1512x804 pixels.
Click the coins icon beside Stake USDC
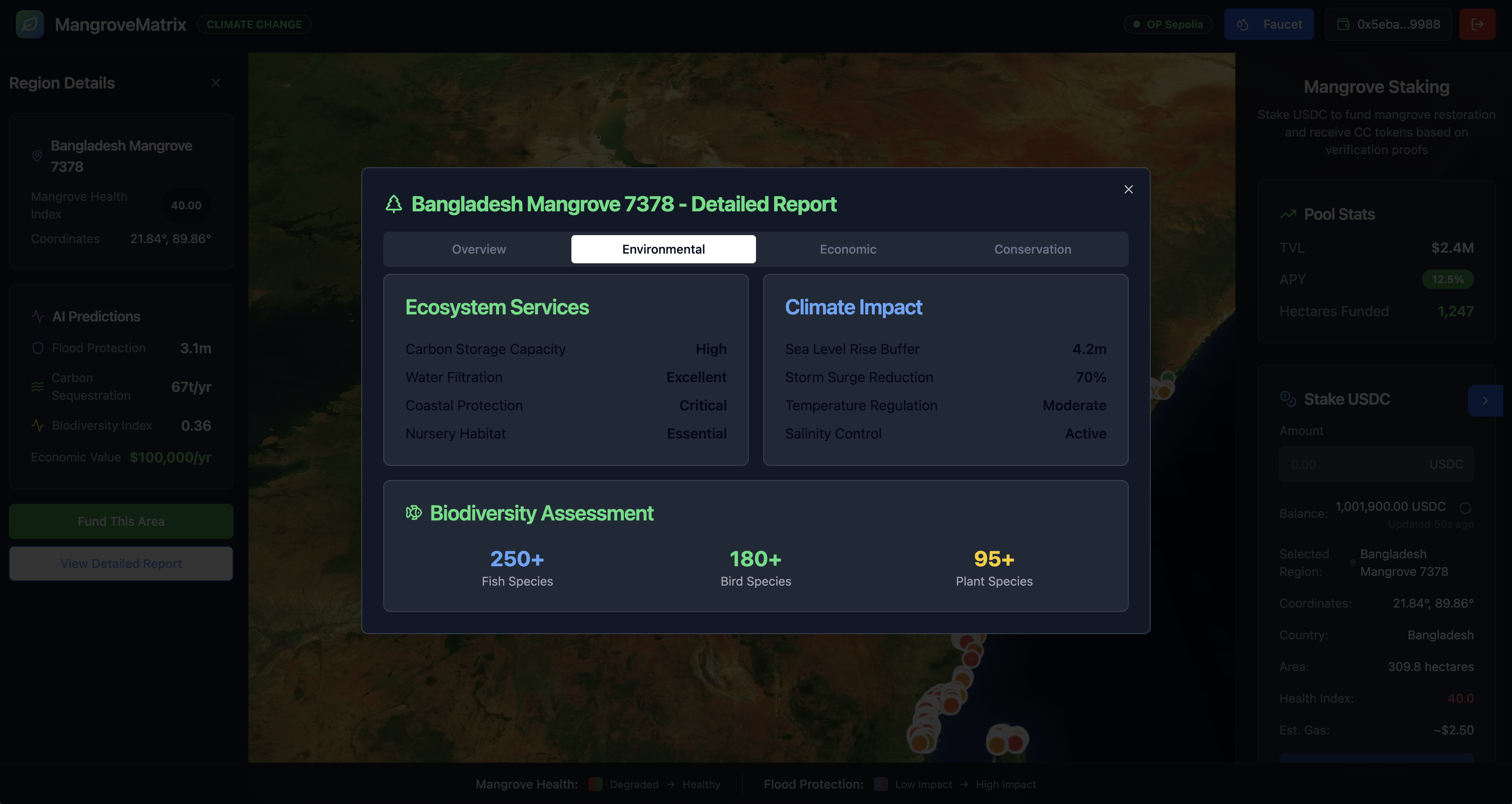[x=1288, y=399]
